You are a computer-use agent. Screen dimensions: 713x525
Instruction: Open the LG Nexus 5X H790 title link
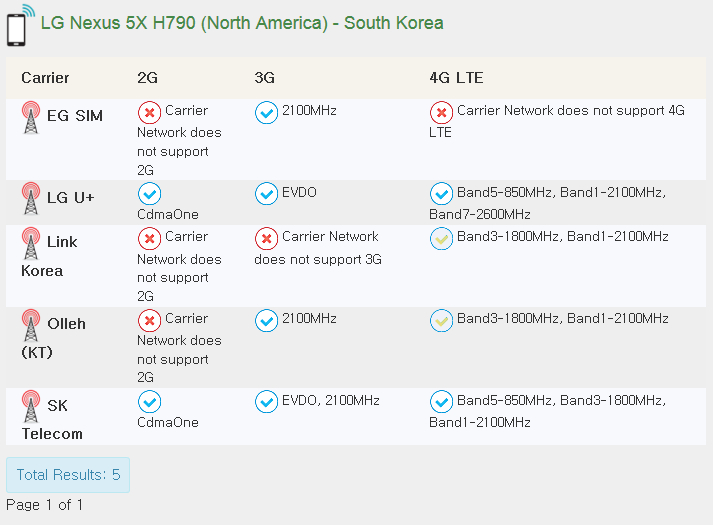(x=242, y=23)
